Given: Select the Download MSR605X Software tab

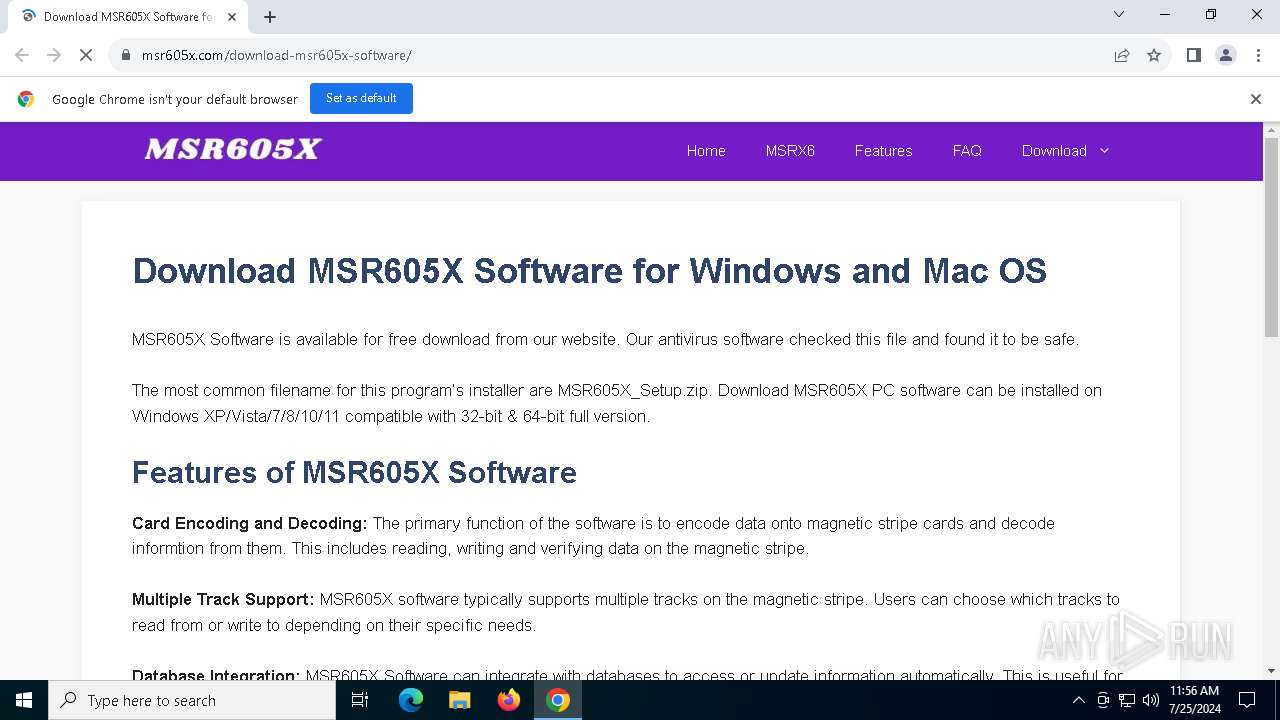Looking at the screenshot, I should (128, 16).
